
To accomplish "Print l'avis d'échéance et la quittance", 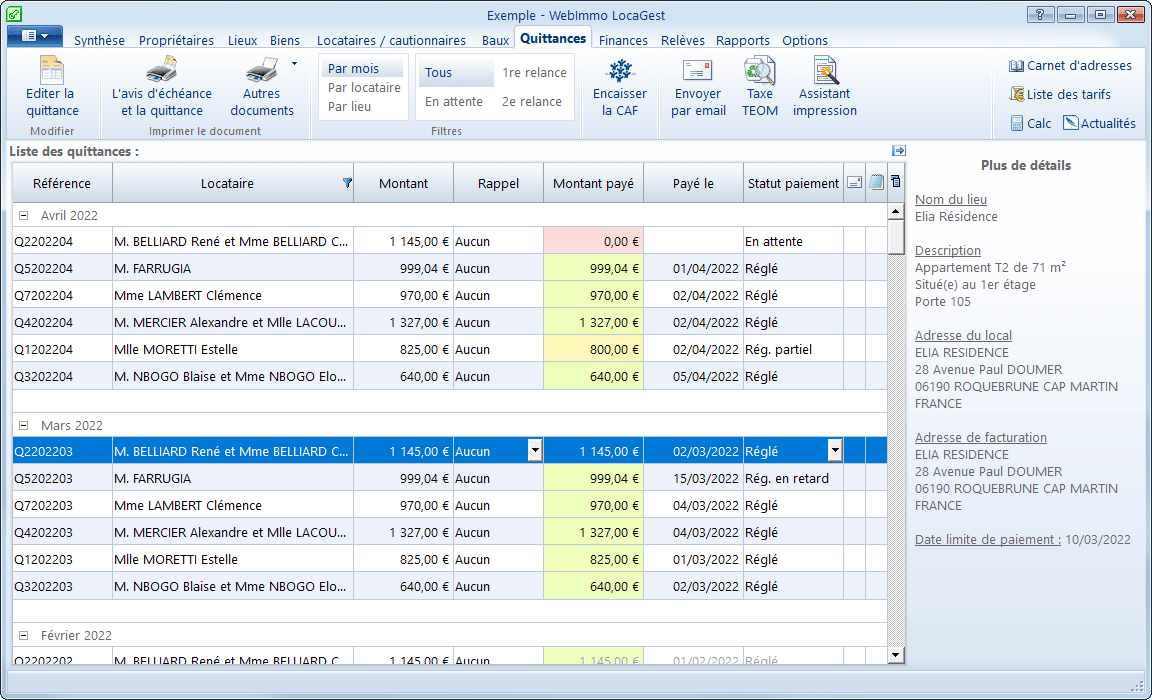I will [161, 72].
